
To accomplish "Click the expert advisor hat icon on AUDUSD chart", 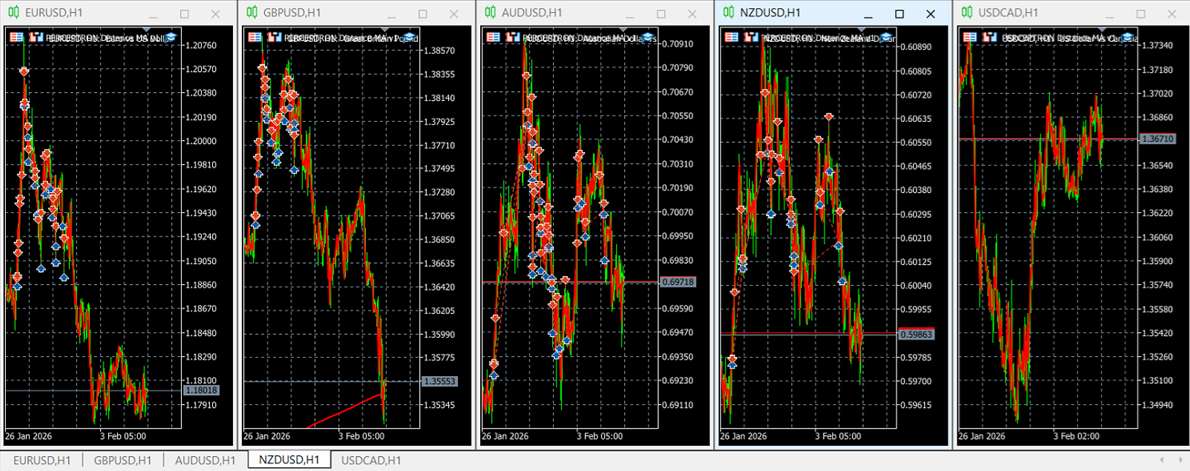I will [648, 36].
